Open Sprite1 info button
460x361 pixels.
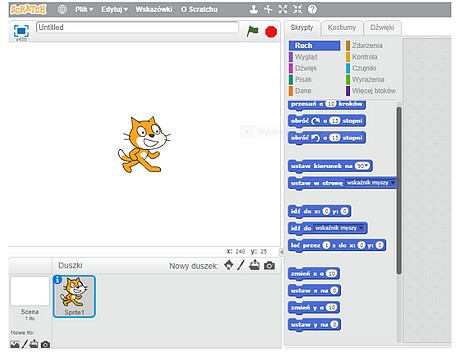pyautogui.click(x=57, y=279)
